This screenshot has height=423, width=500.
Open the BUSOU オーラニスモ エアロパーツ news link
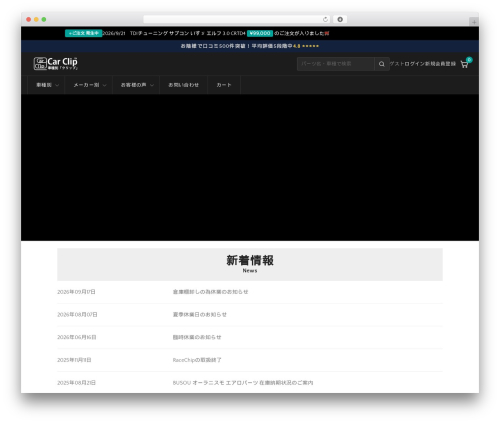[x=243, y=383]
